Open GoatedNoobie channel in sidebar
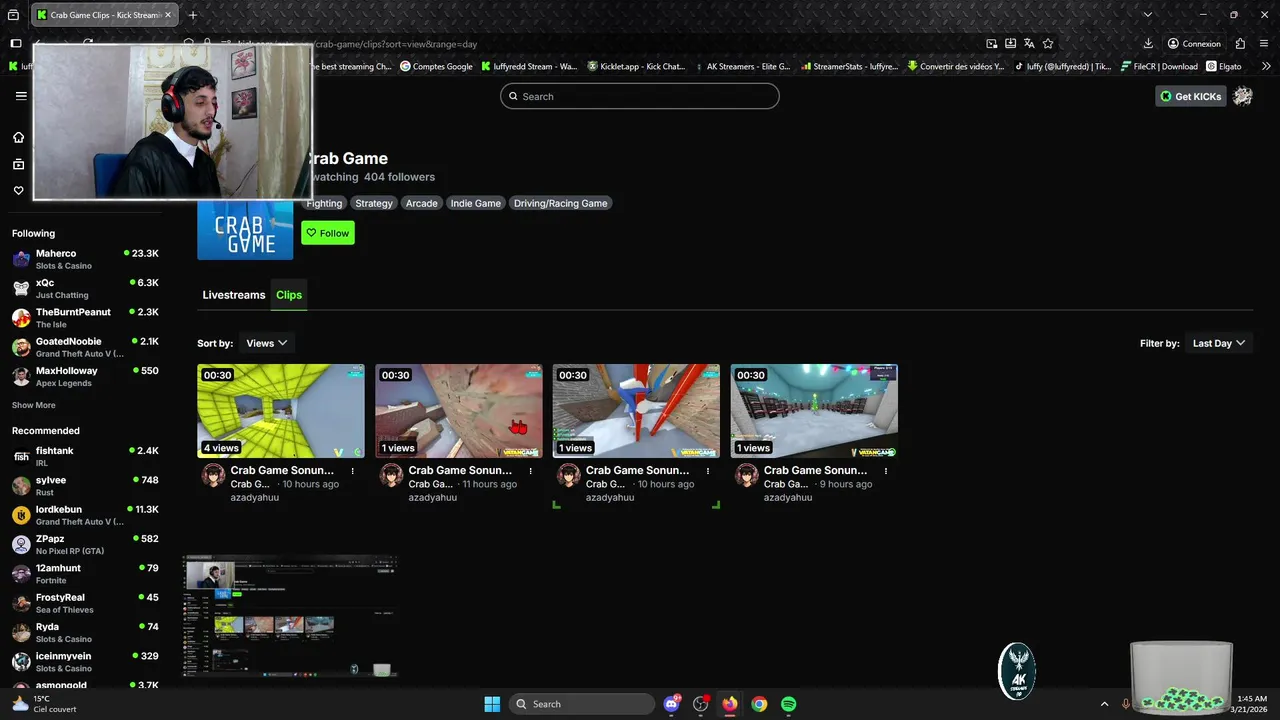Viewport: 1280px width, 720px height. (85, 347)
